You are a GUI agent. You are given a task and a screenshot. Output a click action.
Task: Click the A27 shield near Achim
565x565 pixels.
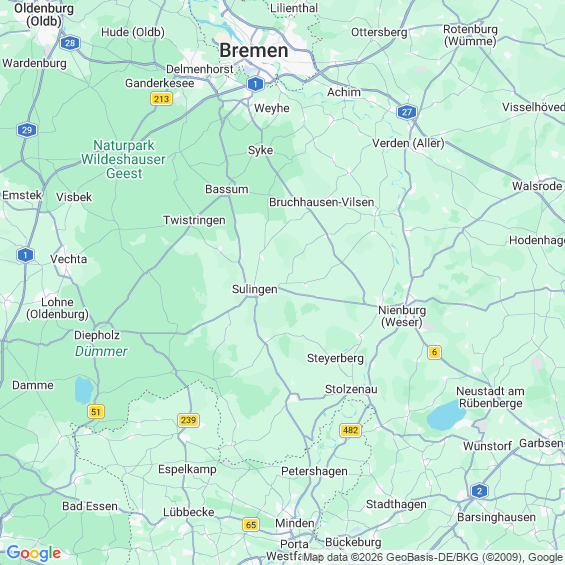pyautogui.click(x=407, y=112)
